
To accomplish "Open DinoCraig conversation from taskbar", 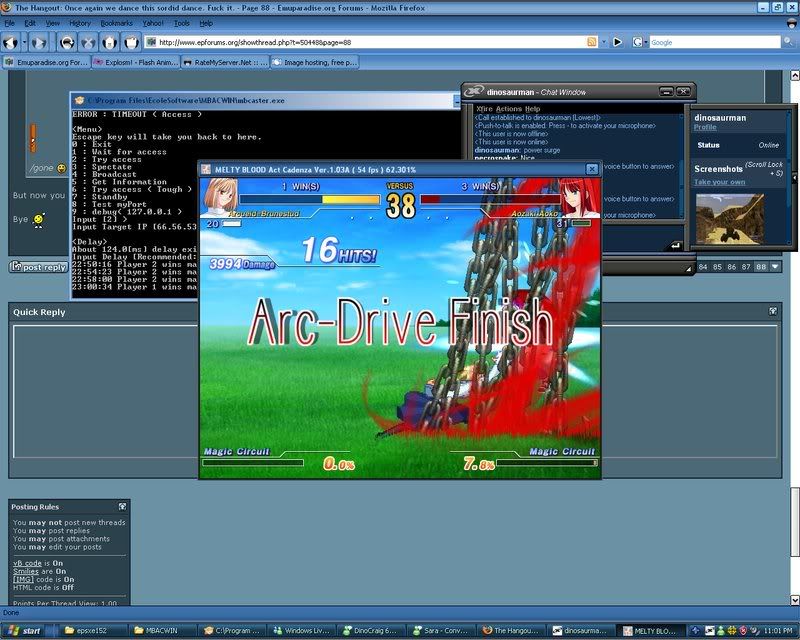I will (x=373, y=631).
